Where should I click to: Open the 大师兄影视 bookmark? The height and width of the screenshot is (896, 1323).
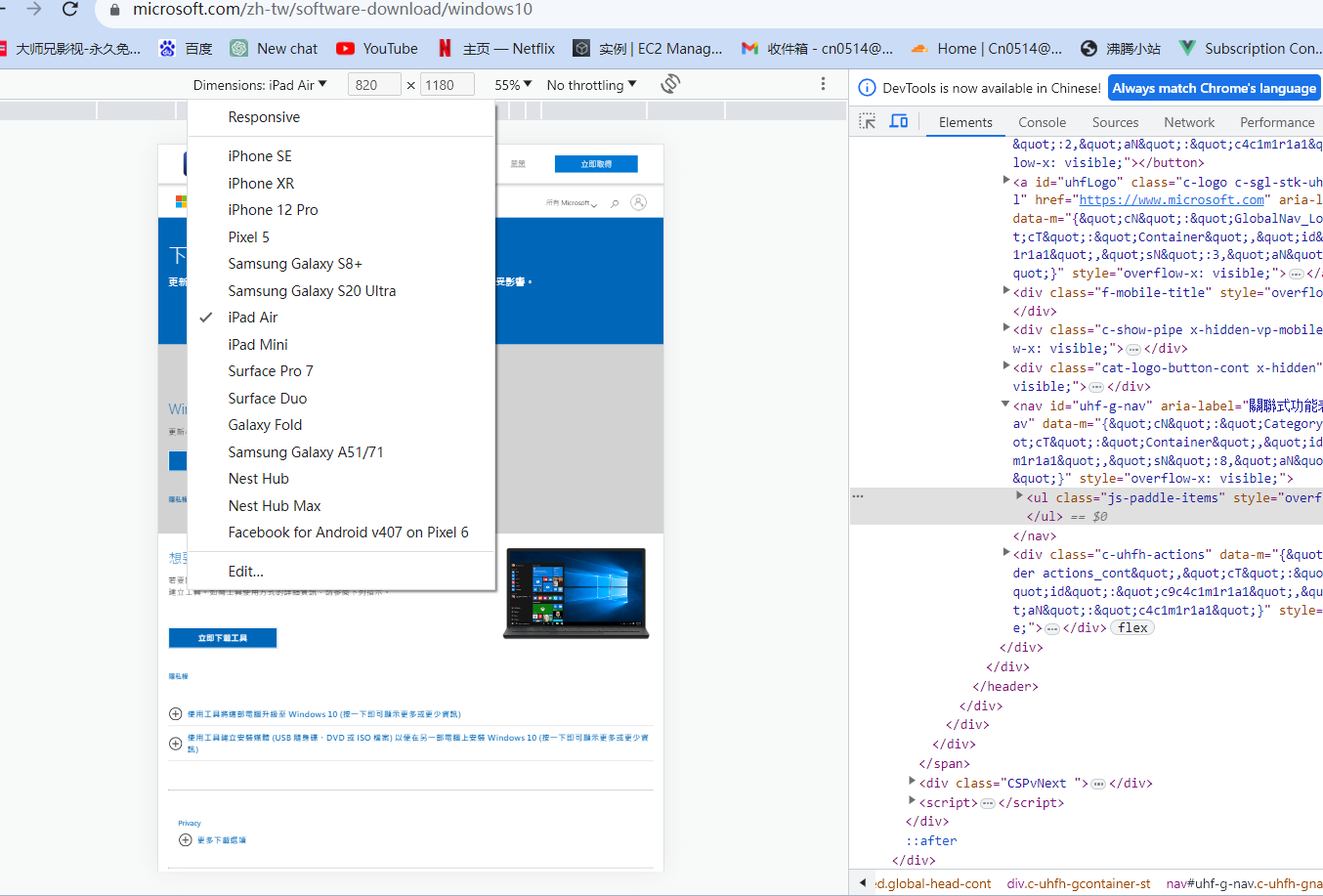(70, 48)
